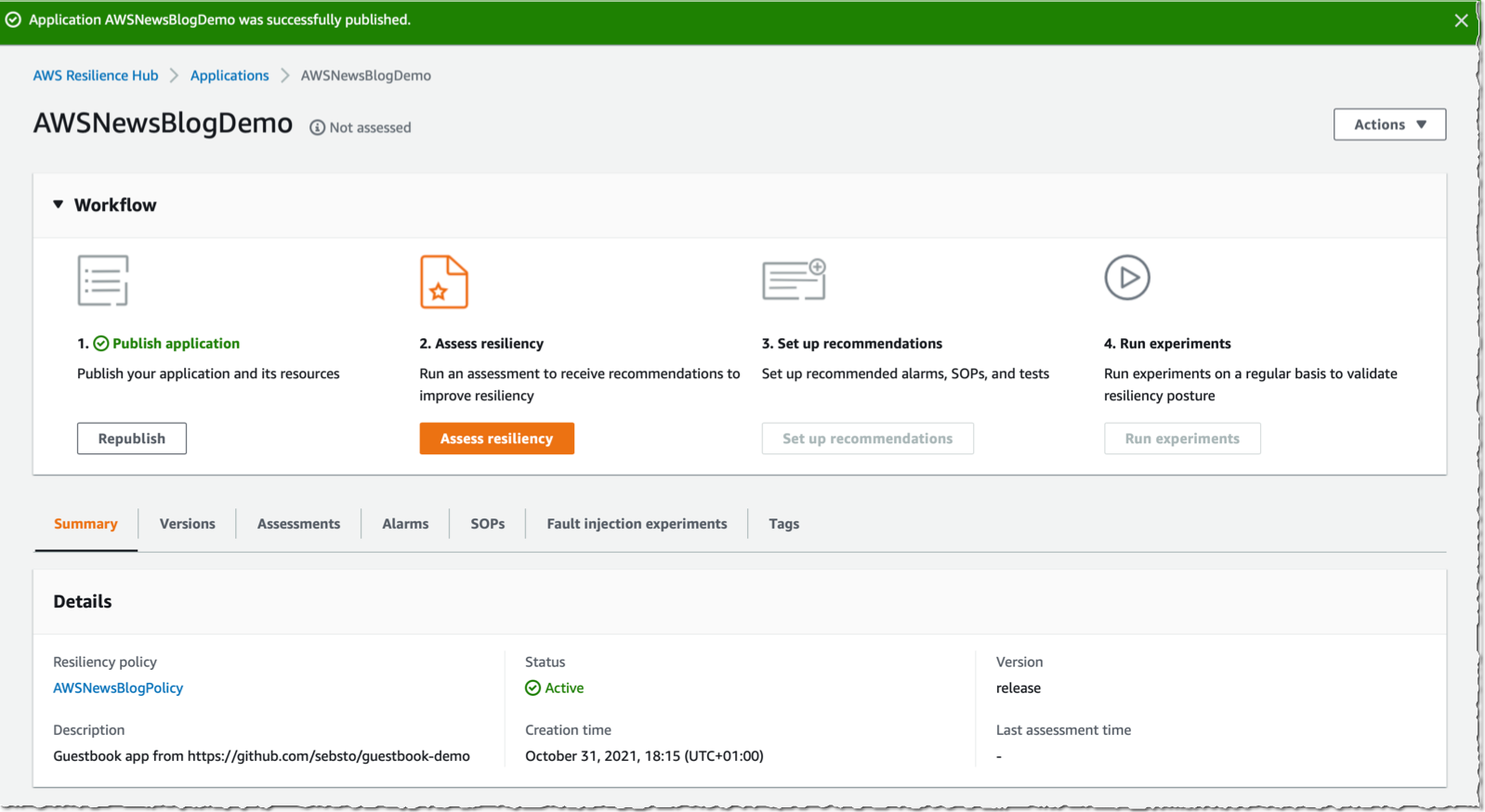Screen dimensions: 1485x812
Task: Click the green check beside Publish application
Action: 101,344
